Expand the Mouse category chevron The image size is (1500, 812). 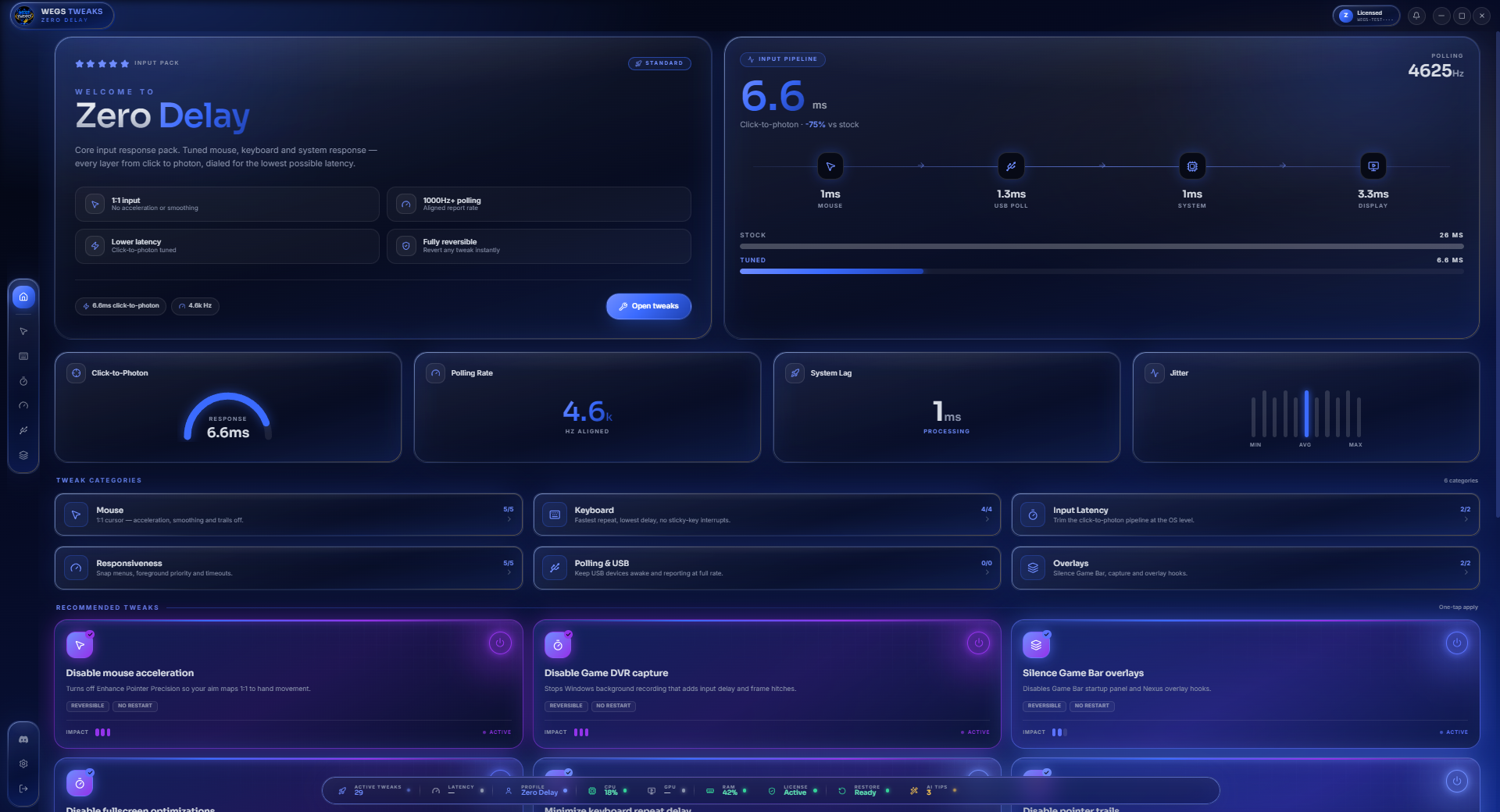click(509, 520)
